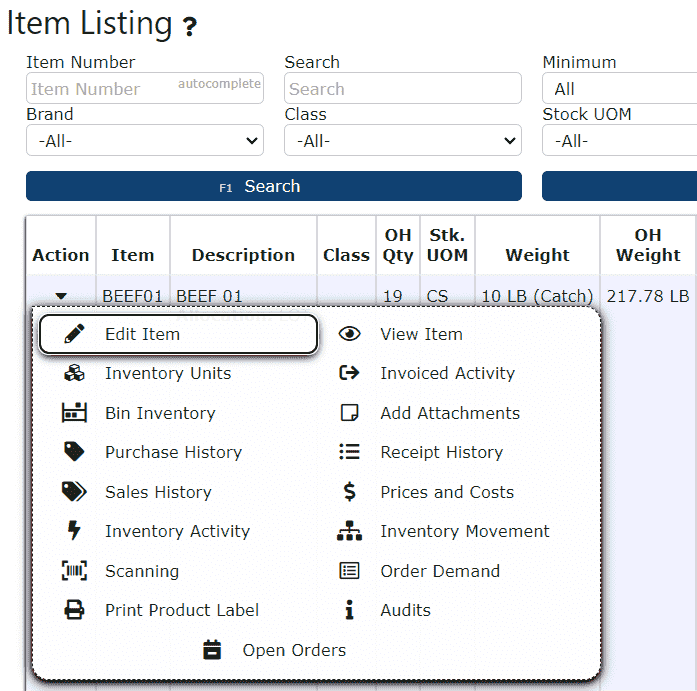Open the Brand dropdown
Image resolution: width=697 pixels, height=691 pixels.
(x=145, y=141)
